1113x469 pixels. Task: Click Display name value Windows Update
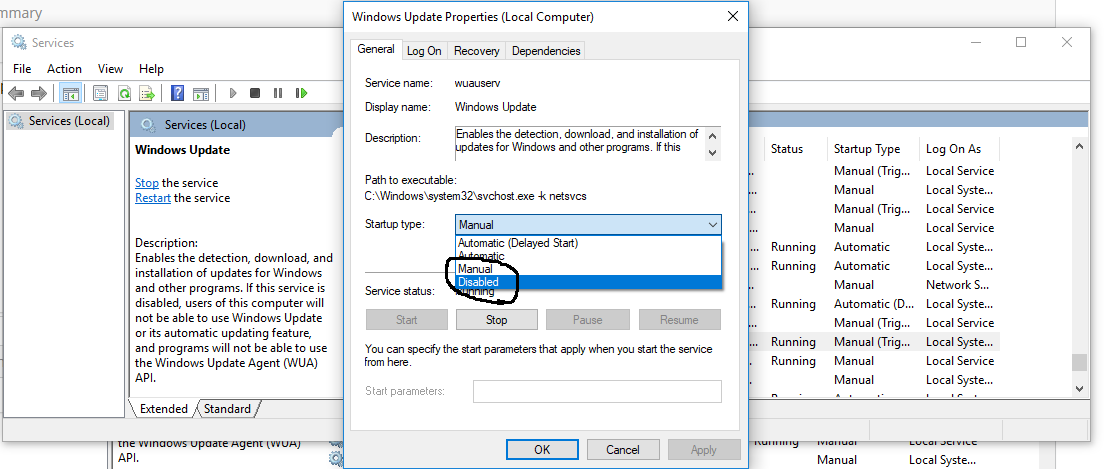495,107
